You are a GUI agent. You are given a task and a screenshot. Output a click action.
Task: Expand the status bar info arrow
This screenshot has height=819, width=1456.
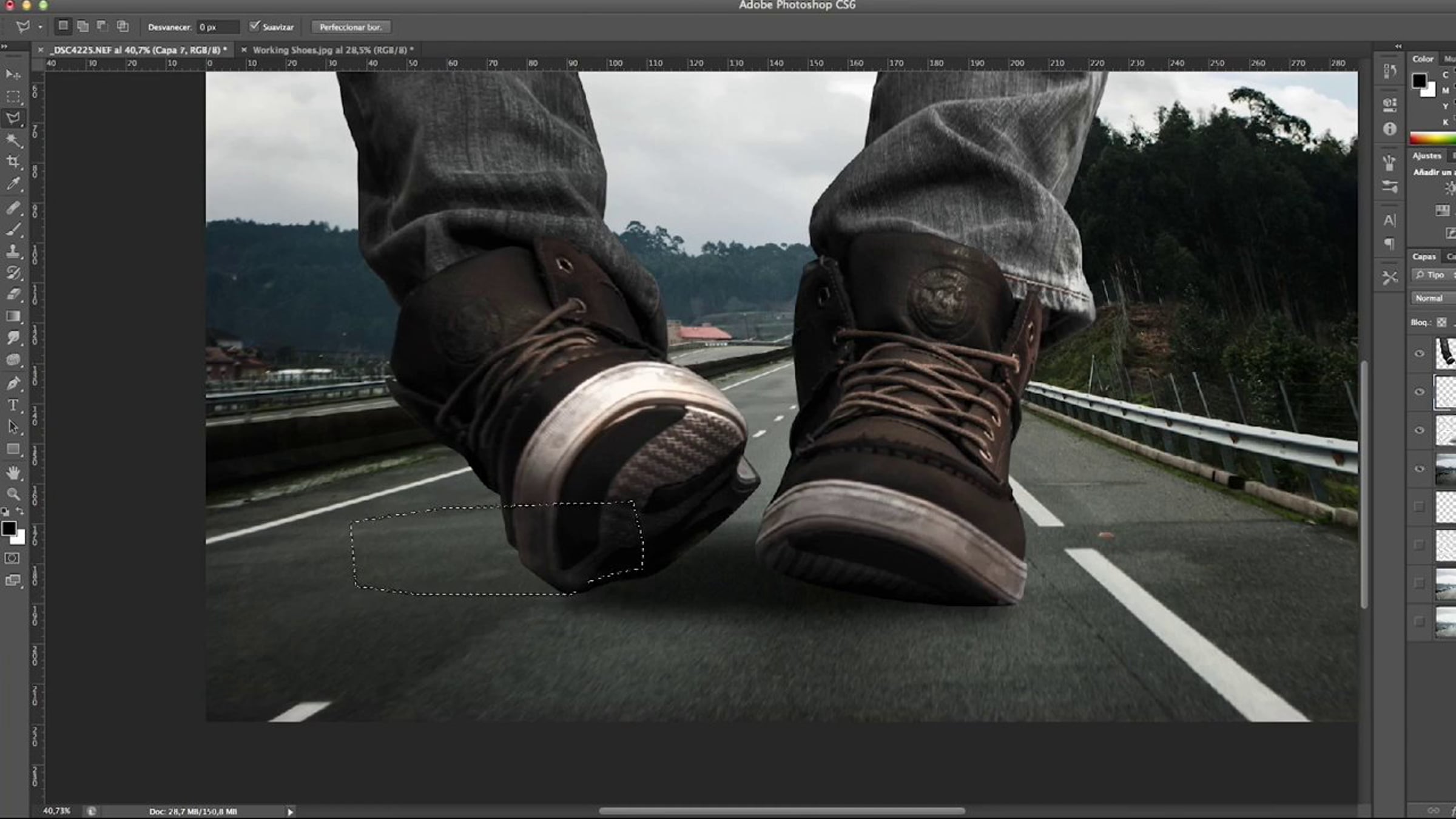290,812
